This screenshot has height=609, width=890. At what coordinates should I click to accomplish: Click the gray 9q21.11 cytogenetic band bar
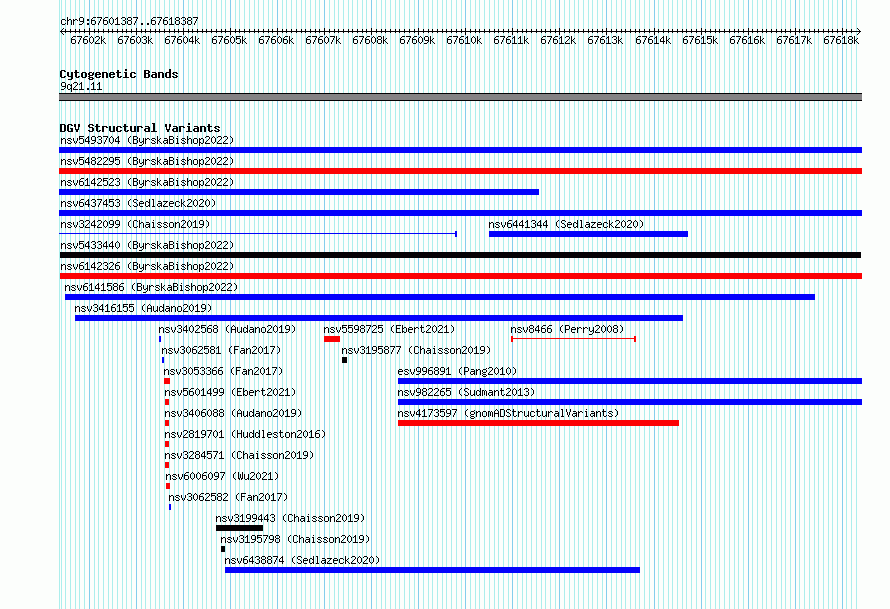tap(460, 97)
